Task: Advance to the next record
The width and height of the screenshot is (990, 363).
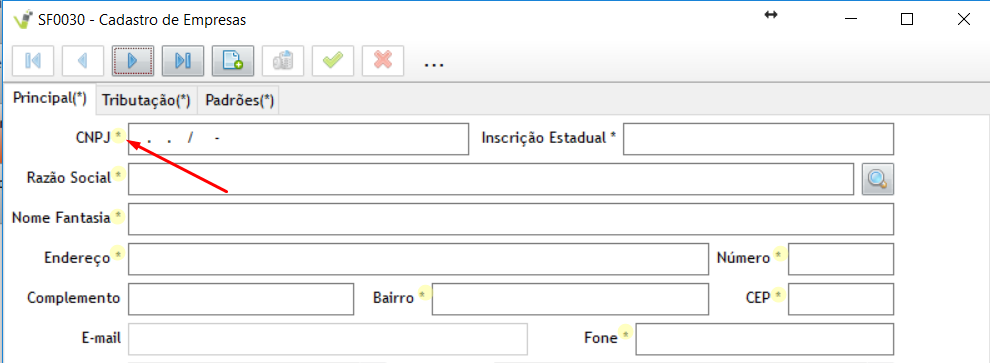Action: [133, 61]
